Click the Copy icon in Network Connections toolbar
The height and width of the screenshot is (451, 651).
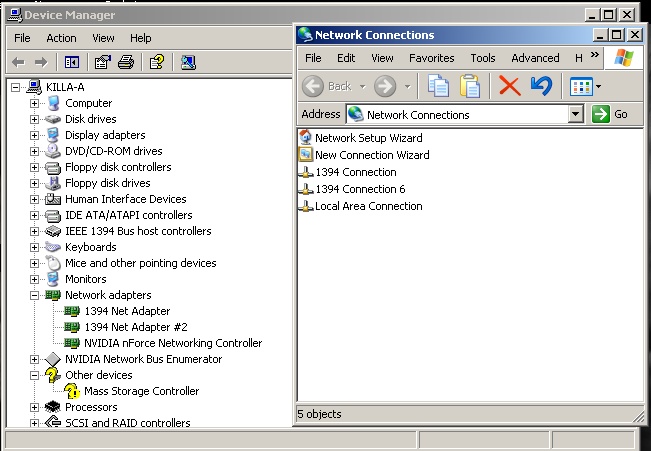(x=438, y=86)
